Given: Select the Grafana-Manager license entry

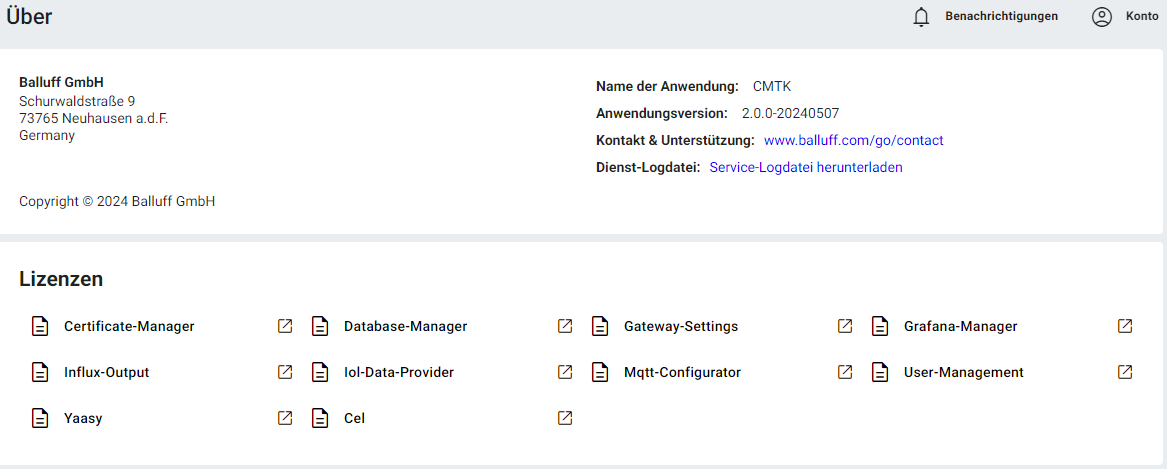Looking at the screenshot, I should pos(960,326).
